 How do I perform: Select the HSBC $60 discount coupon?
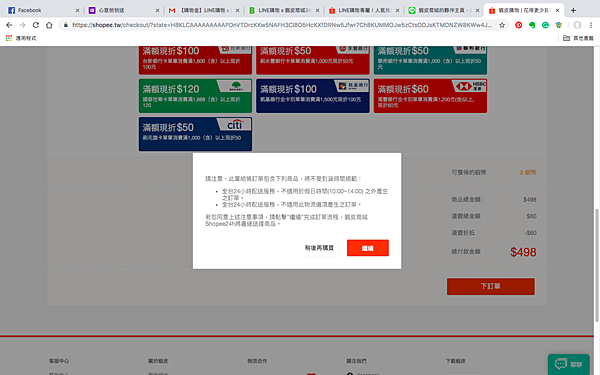click(x=430, y=96)
